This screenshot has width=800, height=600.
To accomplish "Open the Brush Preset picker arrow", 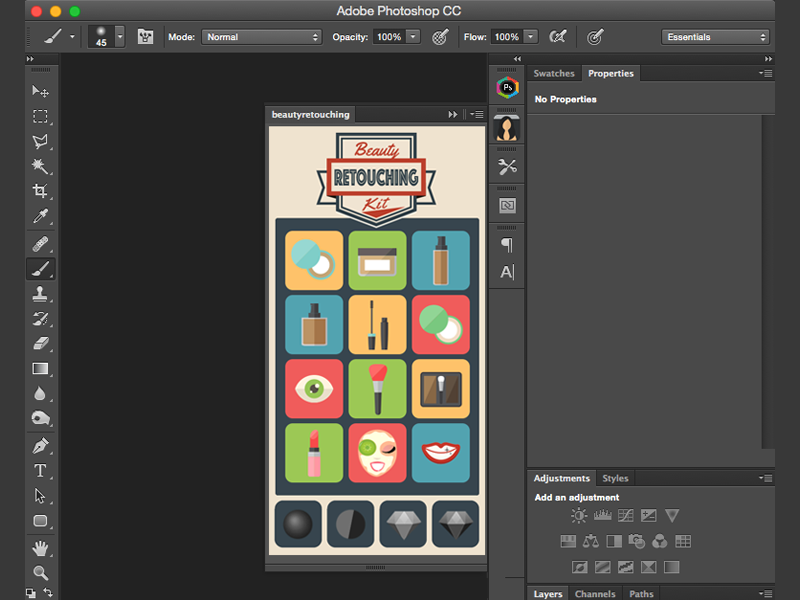I will (x=120, y=37).
